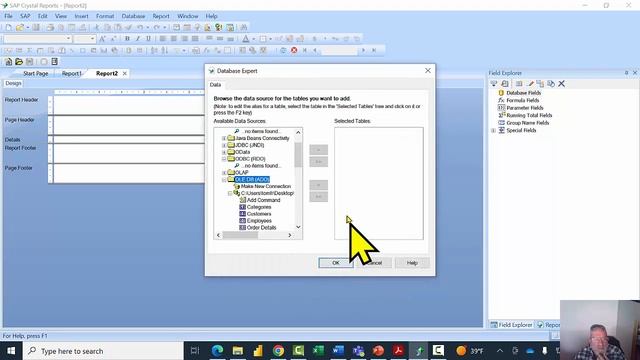Viewport: 640px width, 360px height.
Task: Click the Windows search box
Action: click(x=103, y=351)
